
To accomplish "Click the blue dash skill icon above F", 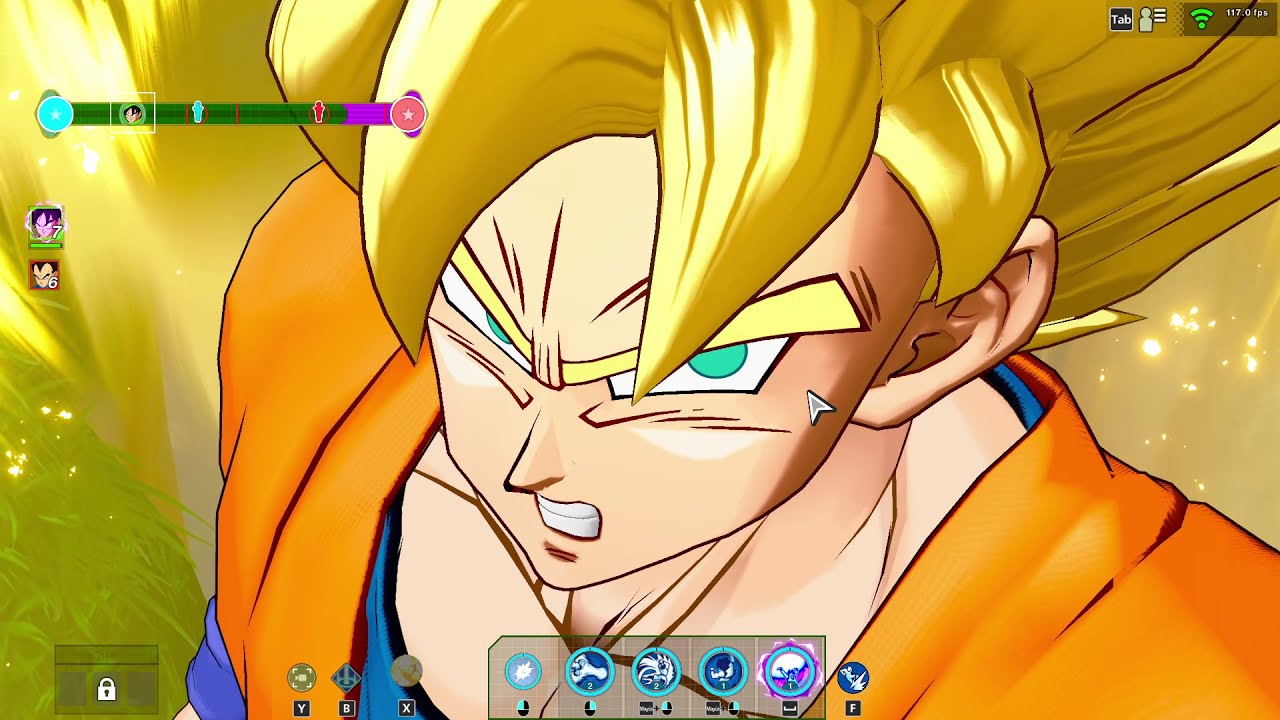I will point(853,678).
